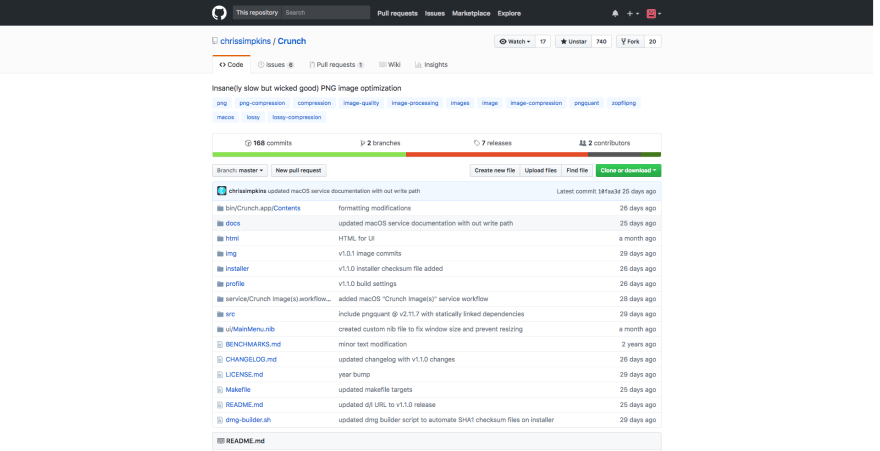View the 740 stargazers count

[x=601, y=42]
